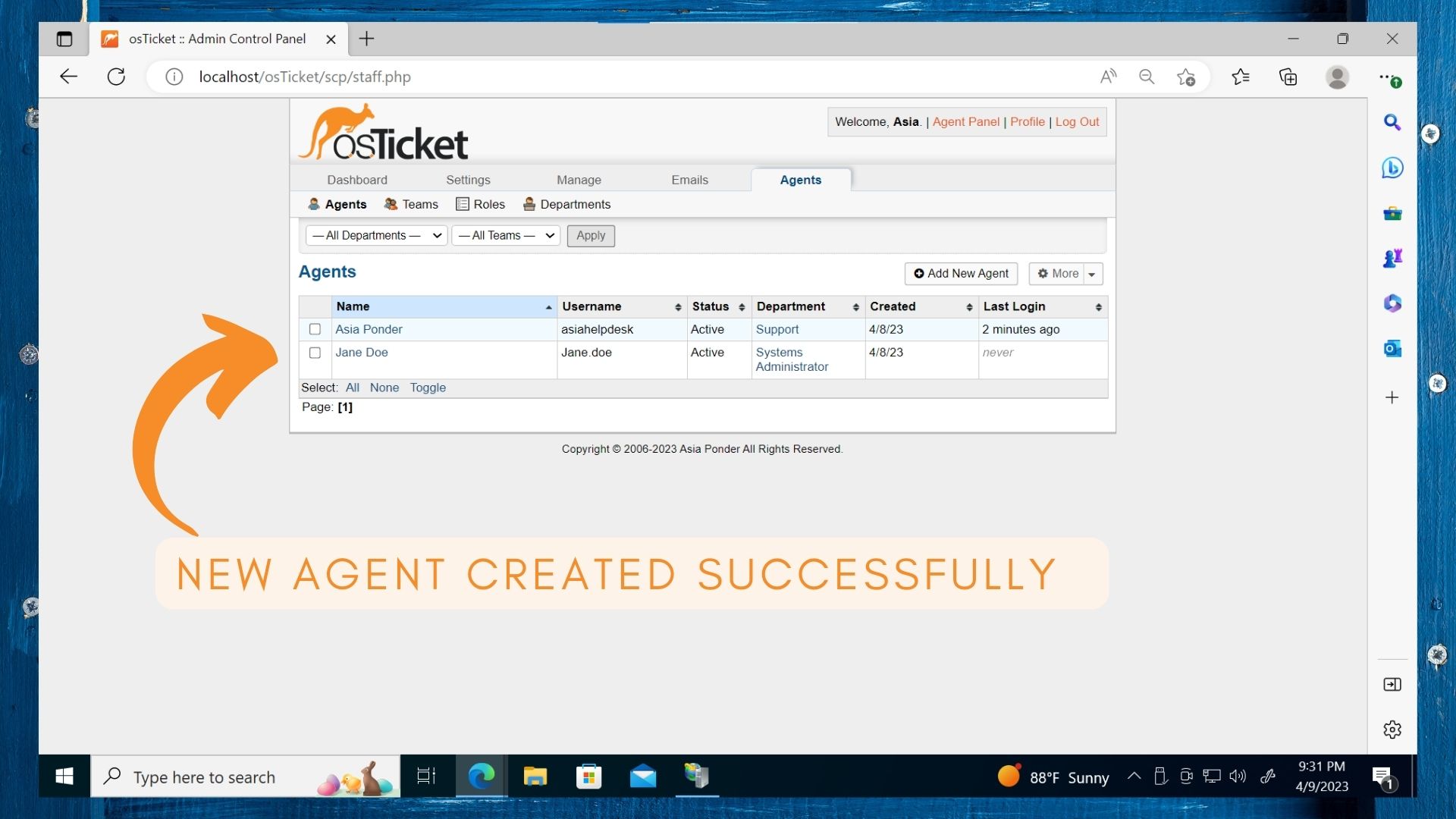Click the Add New Agent button
1456x819 pixels.
pyautogui.click(x=961, y=274)
